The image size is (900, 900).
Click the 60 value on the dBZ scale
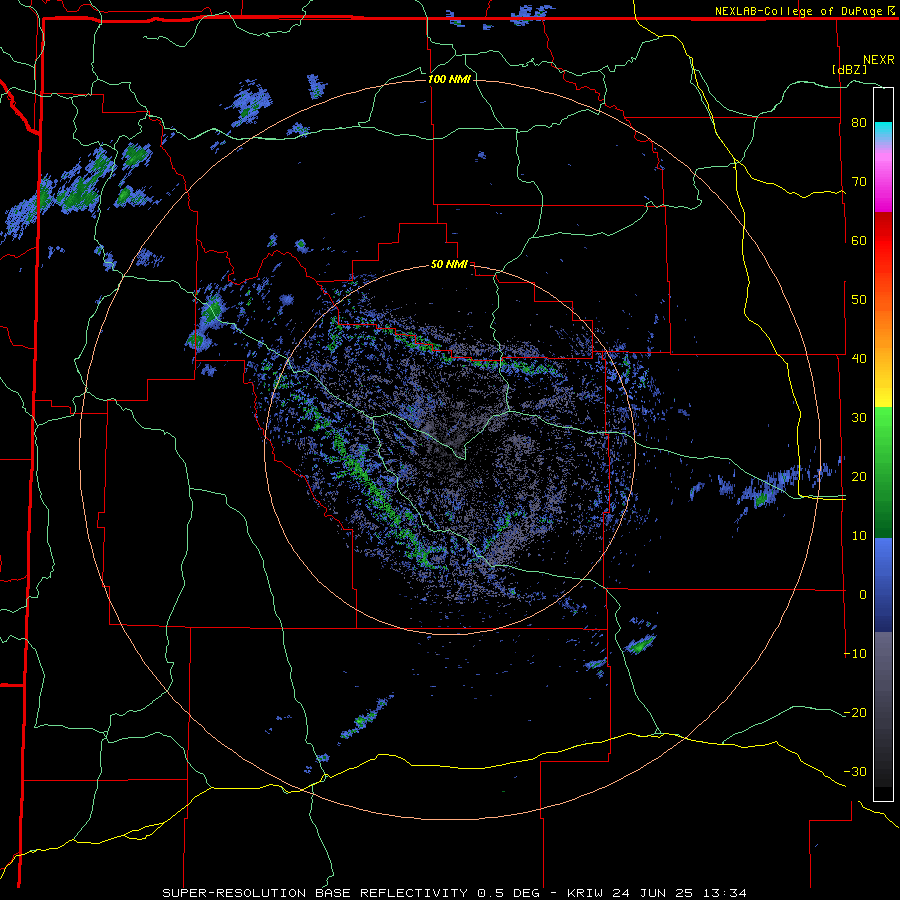[859, 240]
